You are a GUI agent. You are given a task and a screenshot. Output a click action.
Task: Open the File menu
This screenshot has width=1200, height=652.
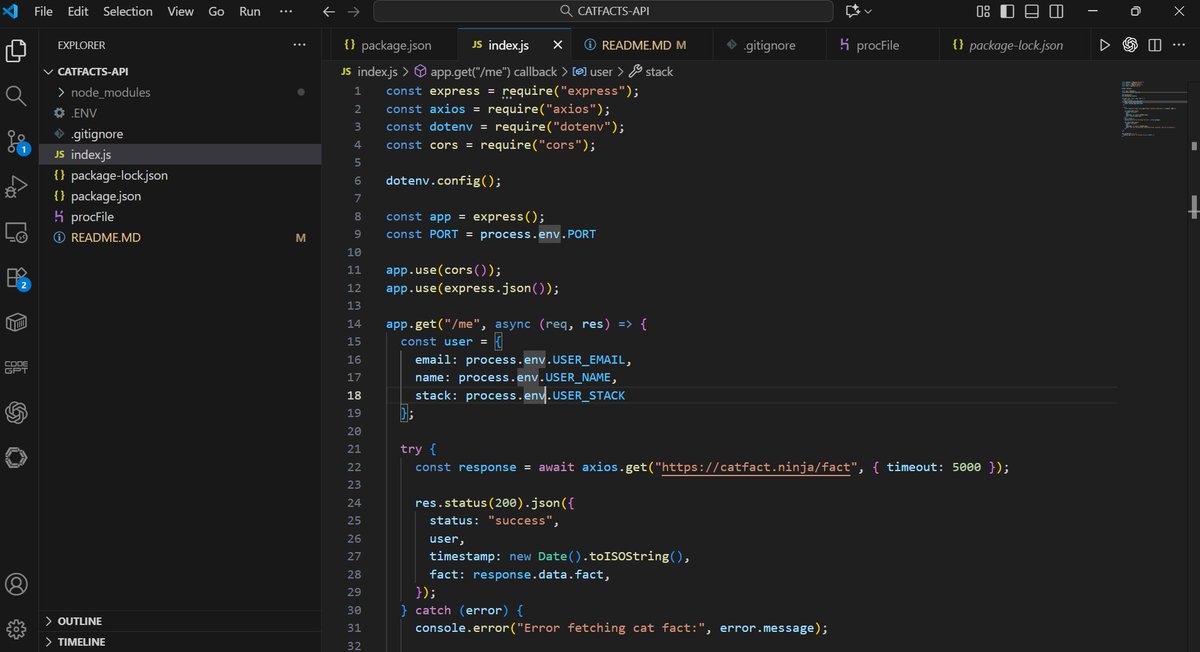pos(43,12)
